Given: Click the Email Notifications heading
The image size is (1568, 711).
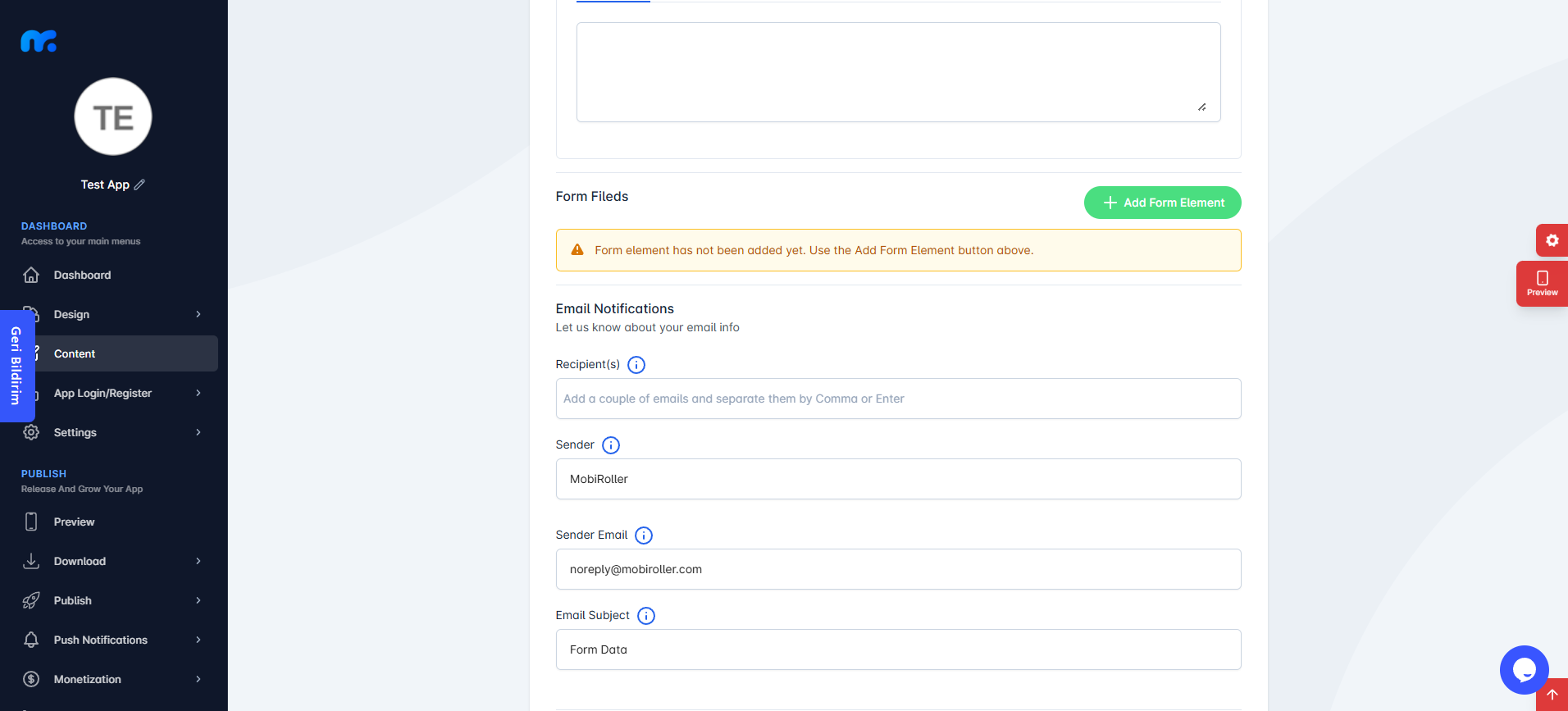Looking at the screenshot, I should click(615, 308).
